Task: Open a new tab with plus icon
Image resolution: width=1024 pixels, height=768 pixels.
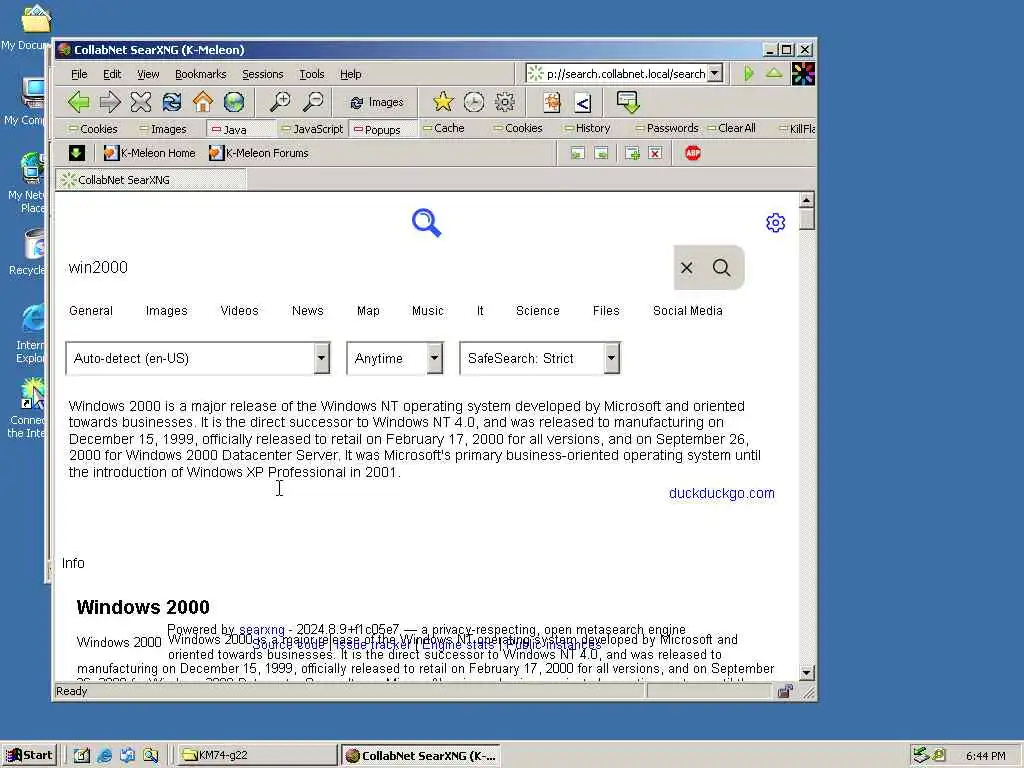Action: pos(632,153)
